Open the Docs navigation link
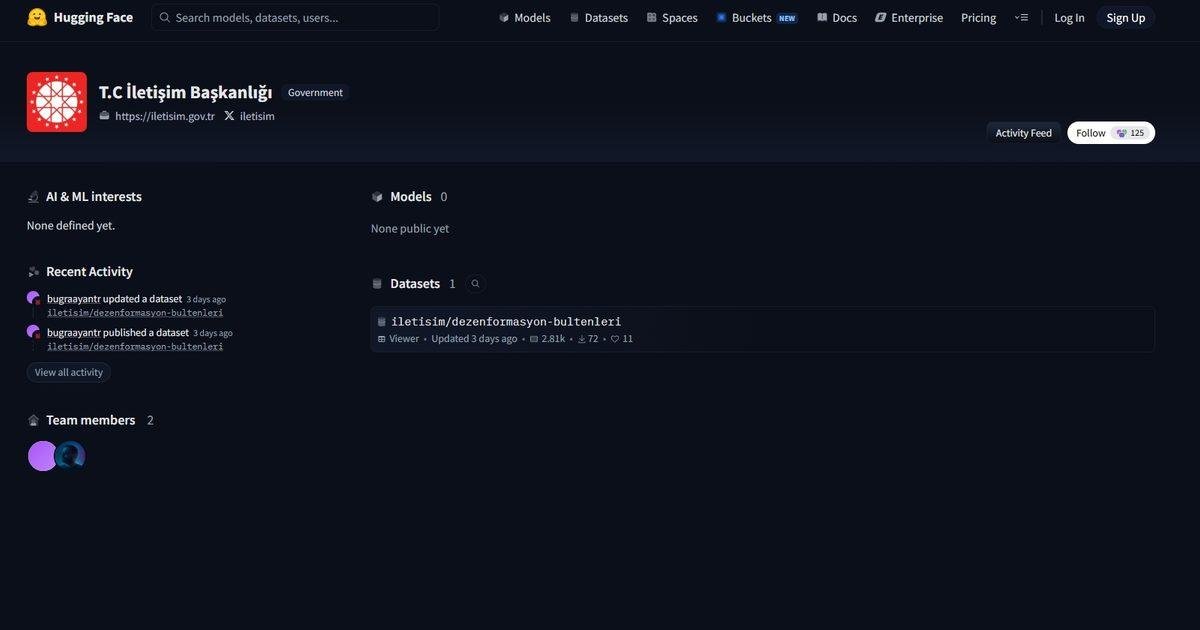 [837, 18]
